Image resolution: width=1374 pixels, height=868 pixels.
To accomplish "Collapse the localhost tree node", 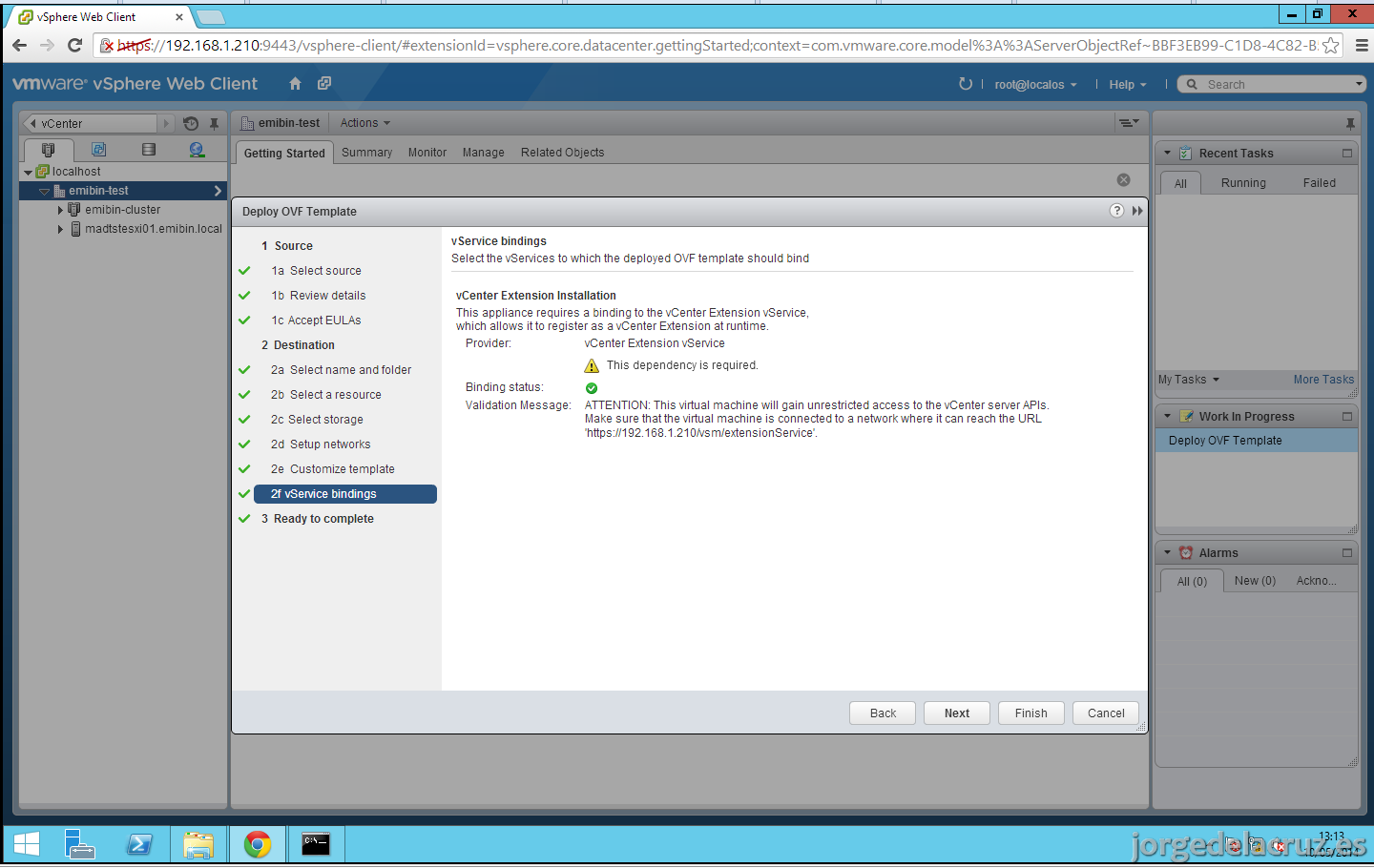I will (x=28, y=173).
